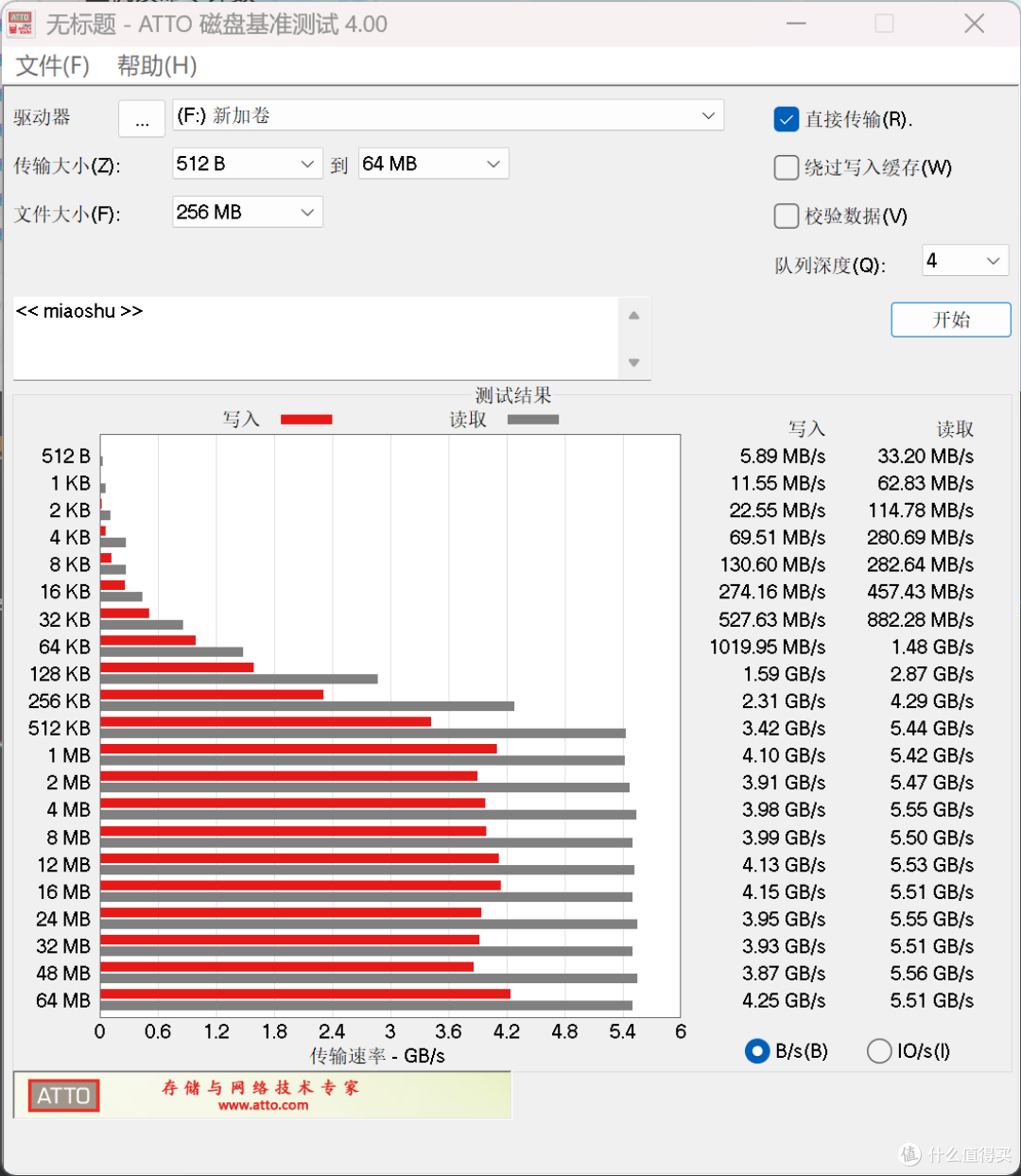Uncheck the 直接传输(R) checkbox
The image size is (1021, 1176).
787,119
